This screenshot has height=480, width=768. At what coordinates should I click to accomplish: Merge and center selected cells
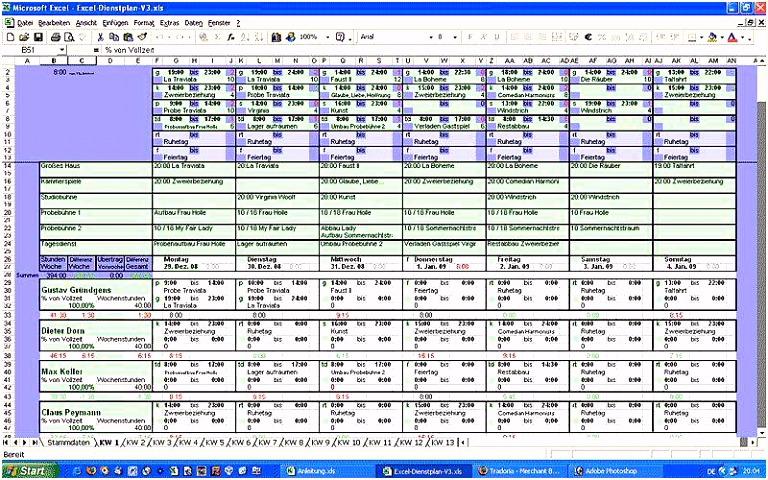pyautogui.click(x=556, y=37)
